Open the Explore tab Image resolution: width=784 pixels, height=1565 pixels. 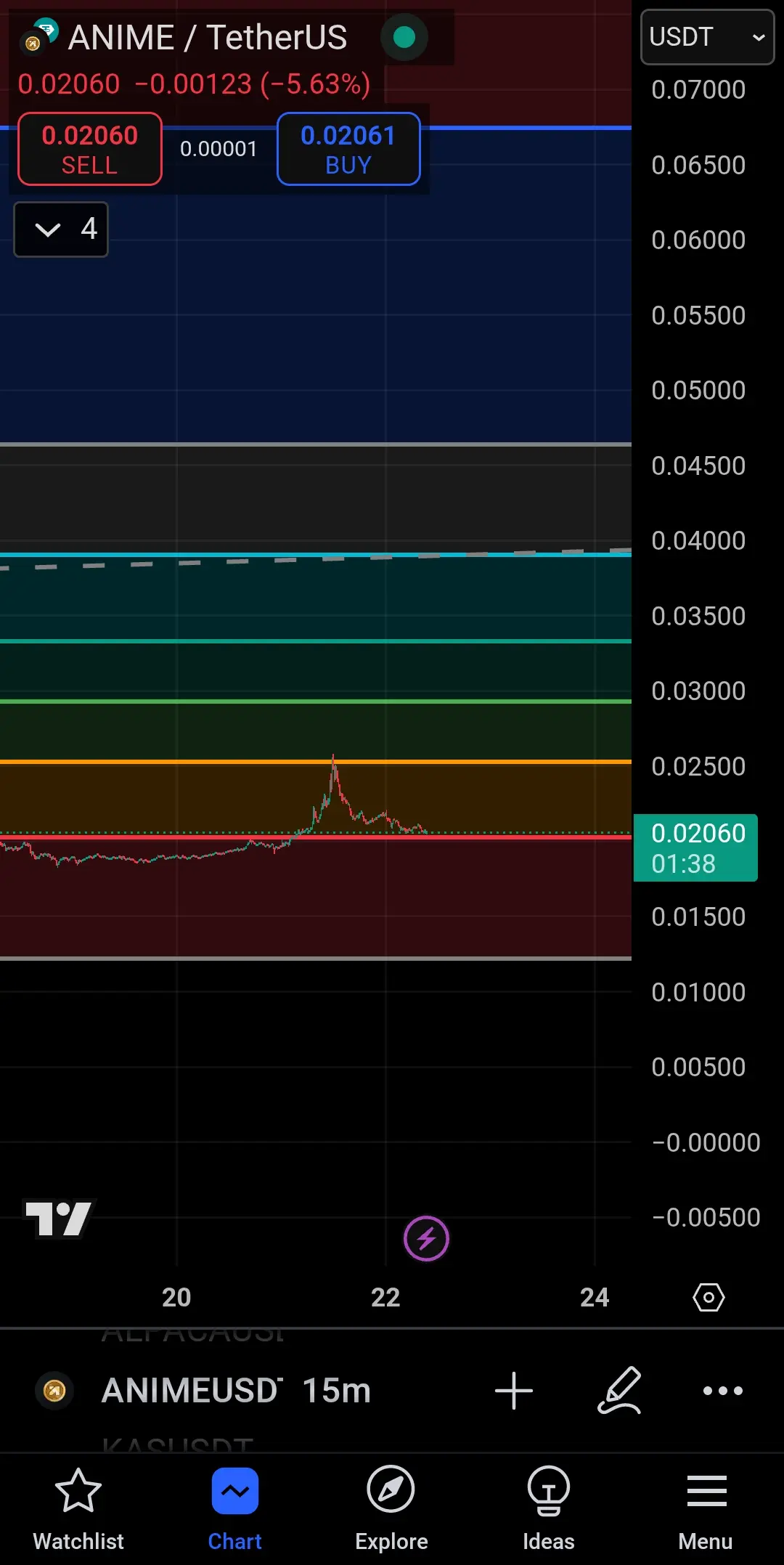coord(391,1508)
